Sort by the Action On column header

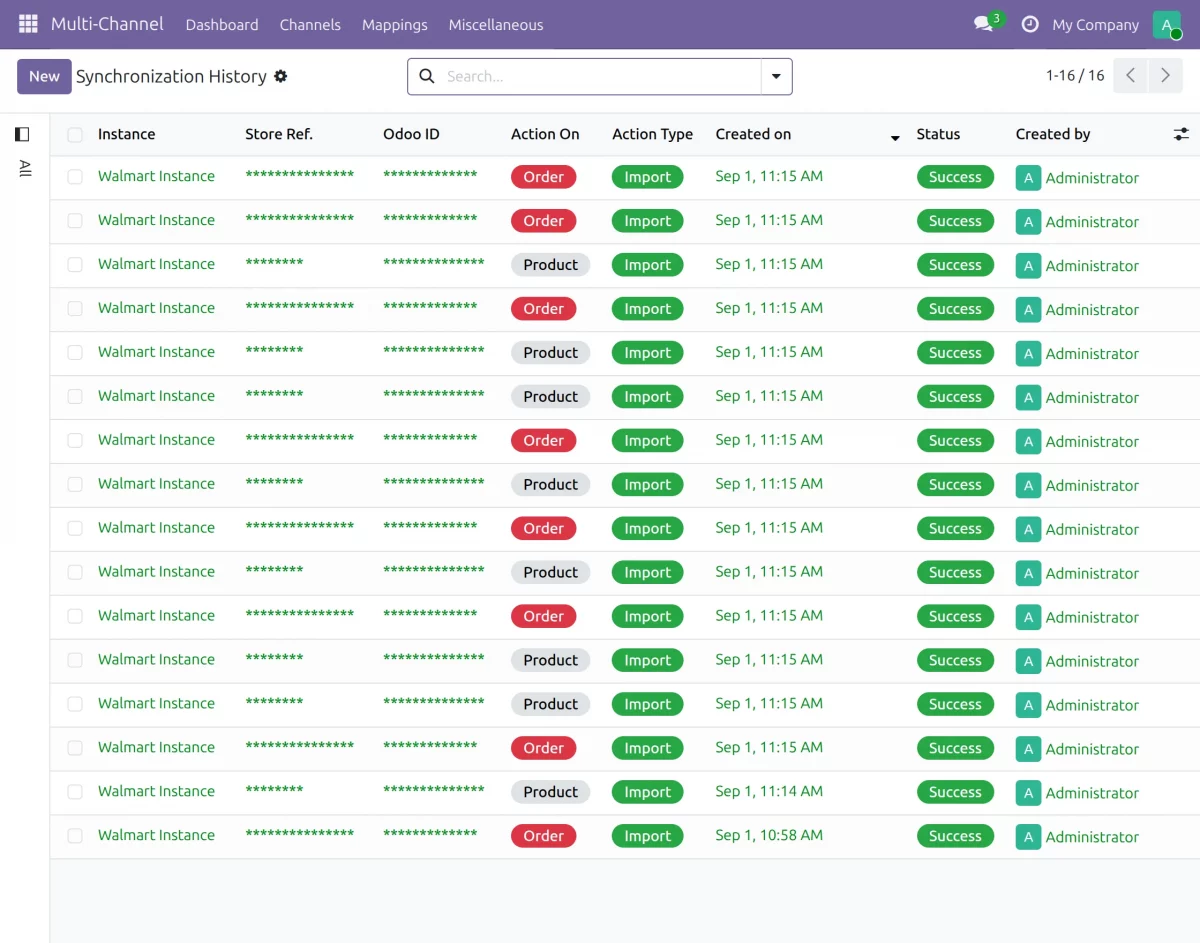coord(545,134)
